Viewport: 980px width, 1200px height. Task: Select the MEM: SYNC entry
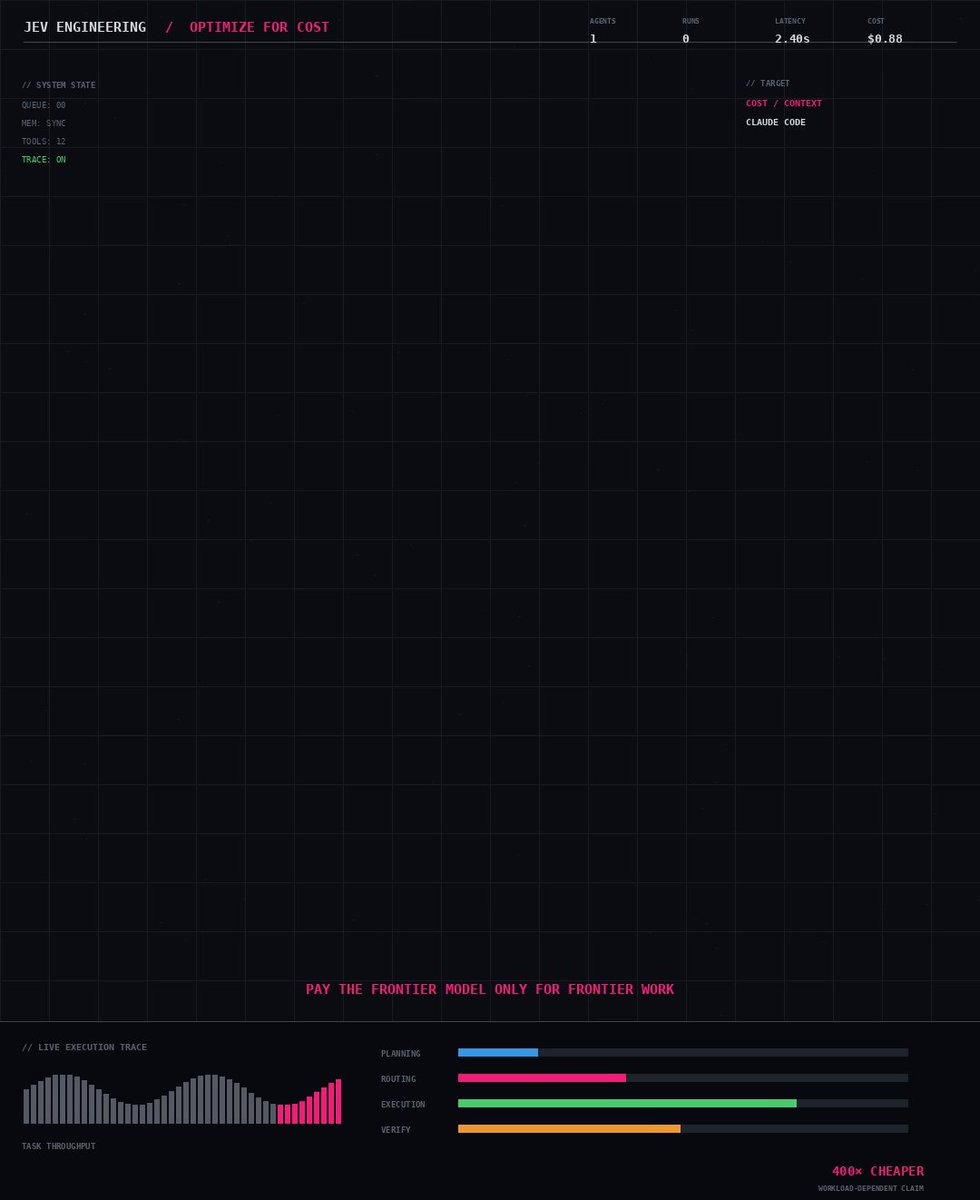(x=44, y=123)
